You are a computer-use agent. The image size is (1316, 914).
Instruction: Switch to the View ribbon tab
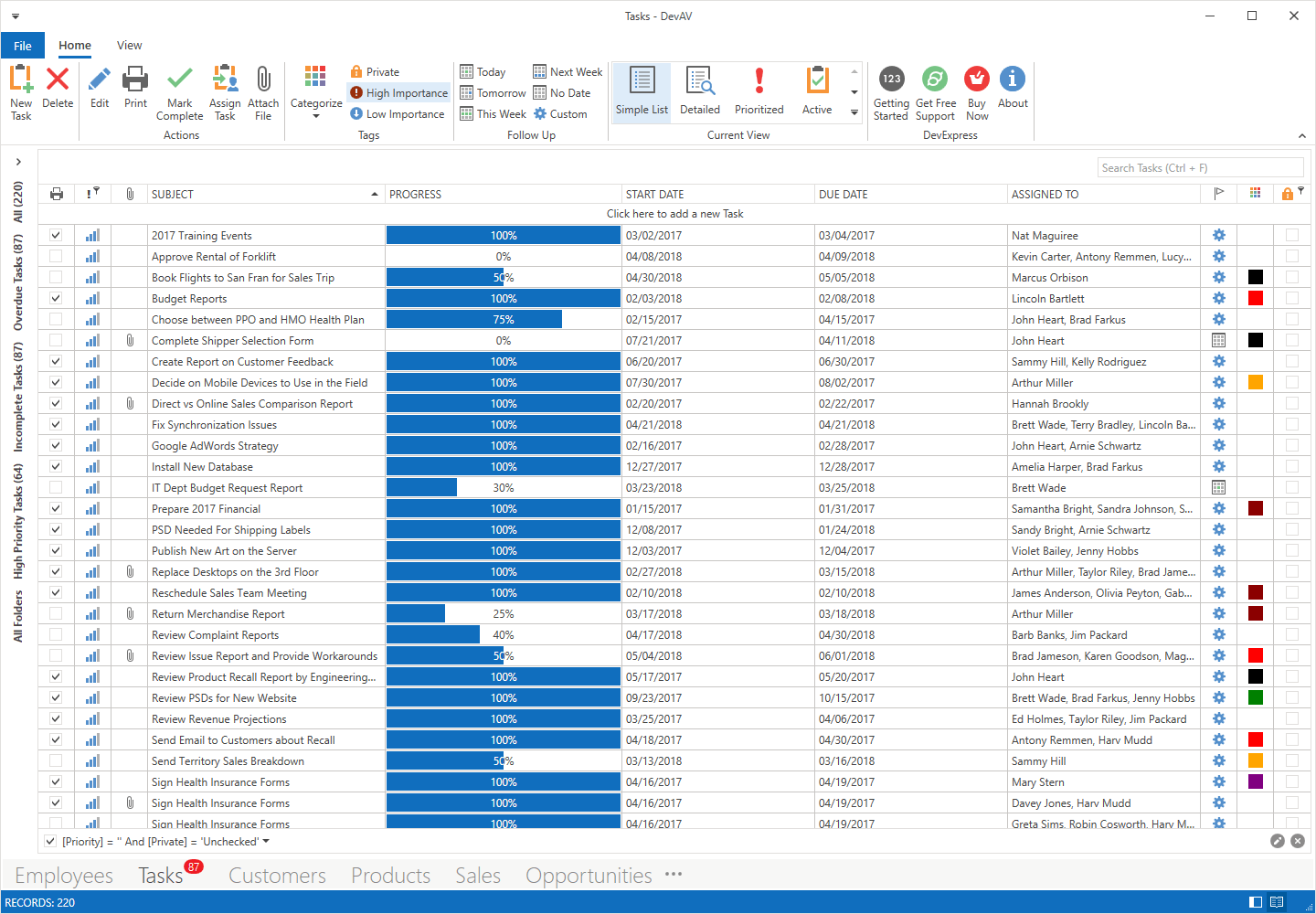click(129, 45)
